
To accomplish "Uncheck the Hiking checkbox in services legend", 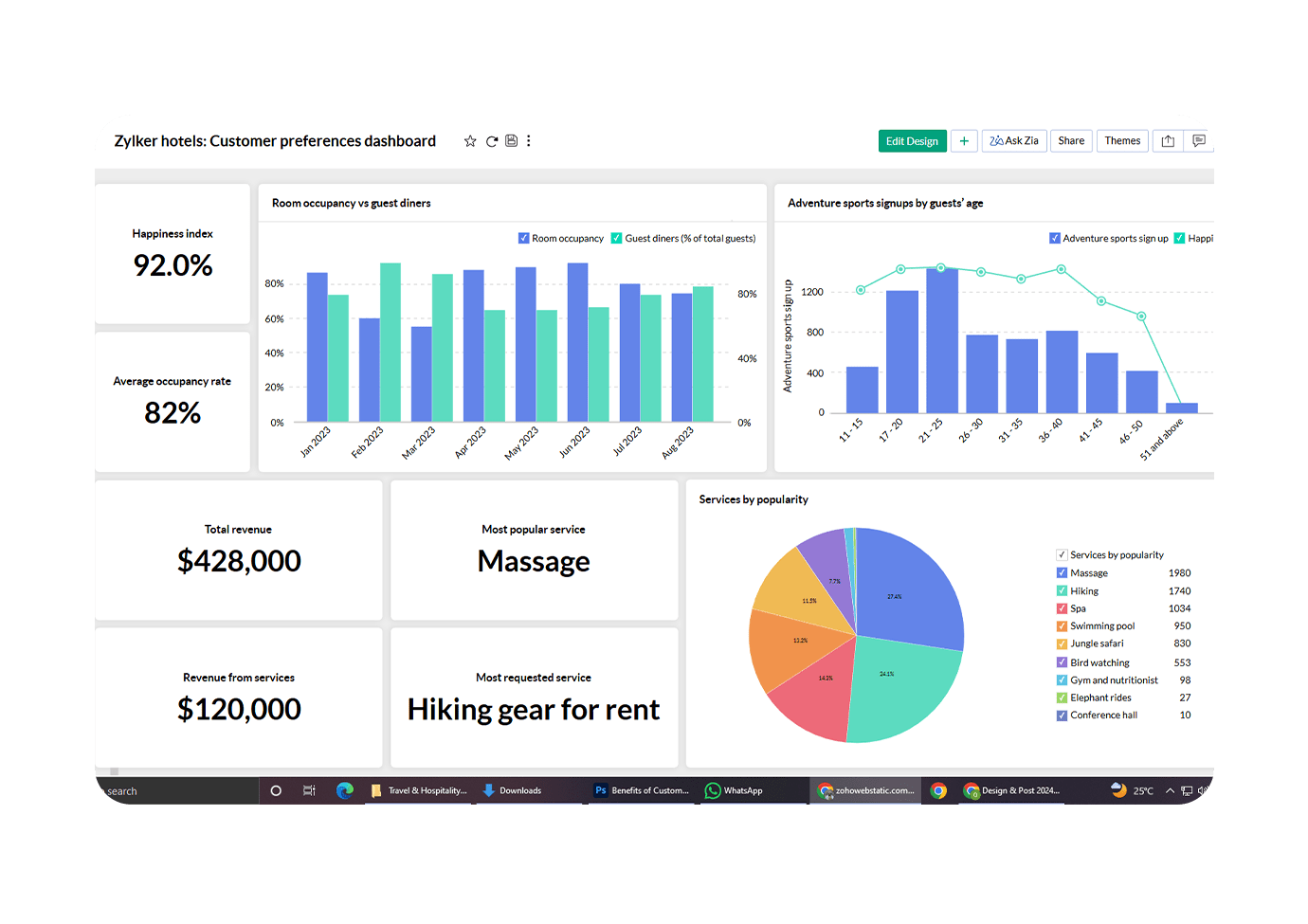I will [x=1062, y=591].
